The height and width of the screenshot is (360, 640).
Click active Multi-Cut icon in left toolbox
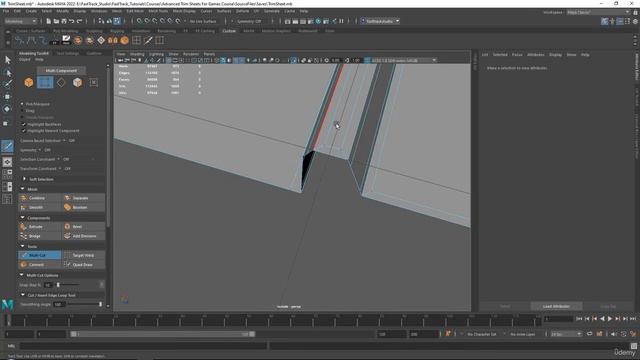[7, 146]
